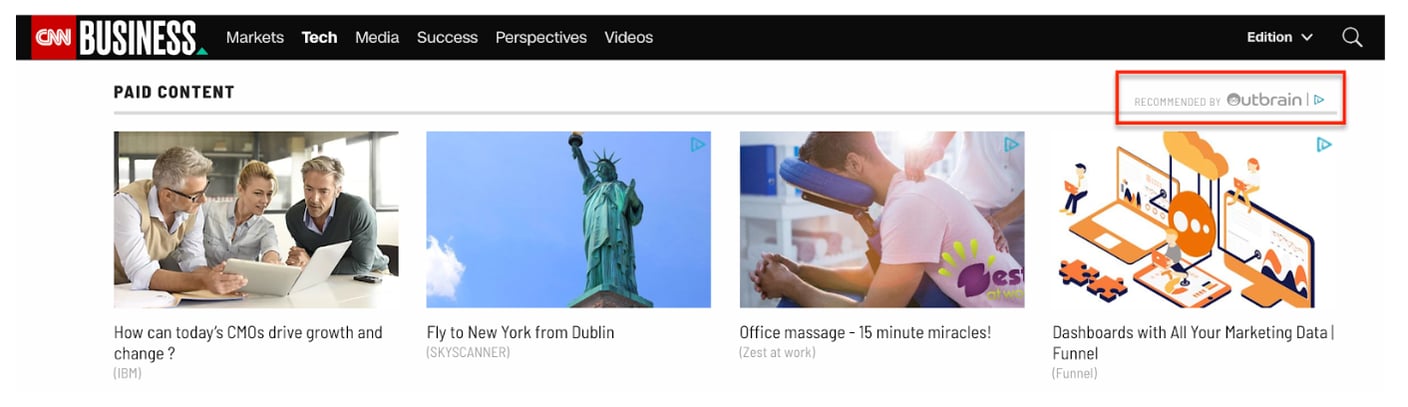Viewport: 1408px width, 407px height.
Task: Open the Markets section
Action: click(x=255, y=38)
